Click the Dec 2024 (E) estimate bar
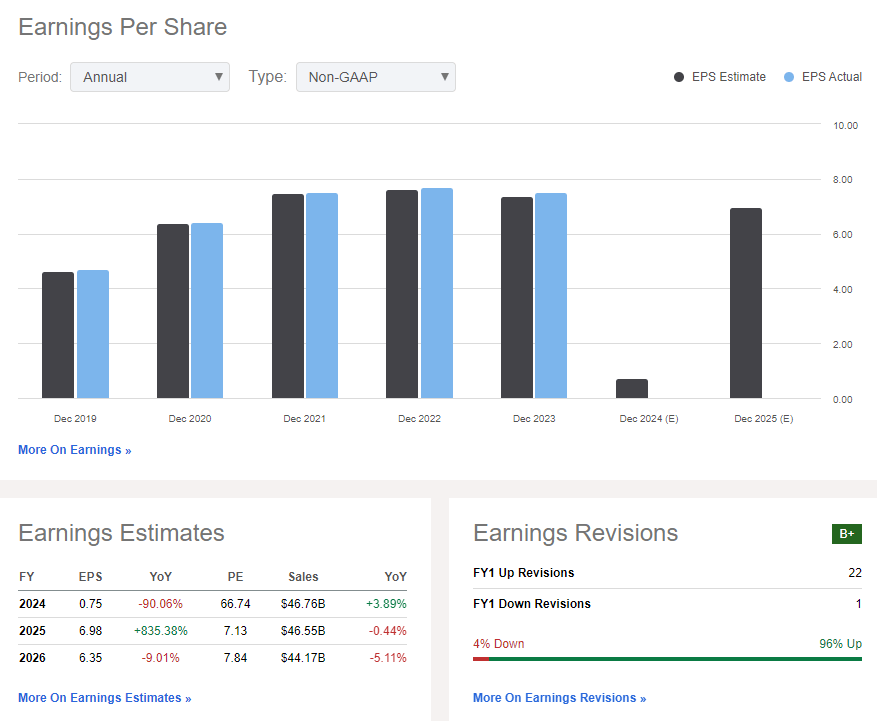The width and height of the screenshot is (877, 721). [x=632, y=389]
